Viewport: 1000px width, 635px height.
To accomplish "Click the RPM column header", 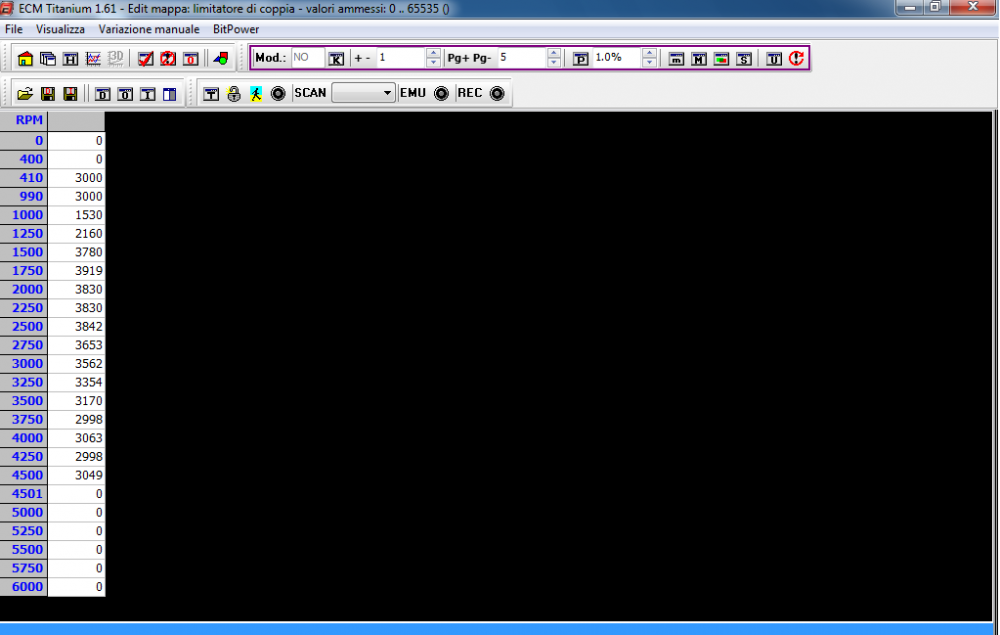I will coord(24,120).
